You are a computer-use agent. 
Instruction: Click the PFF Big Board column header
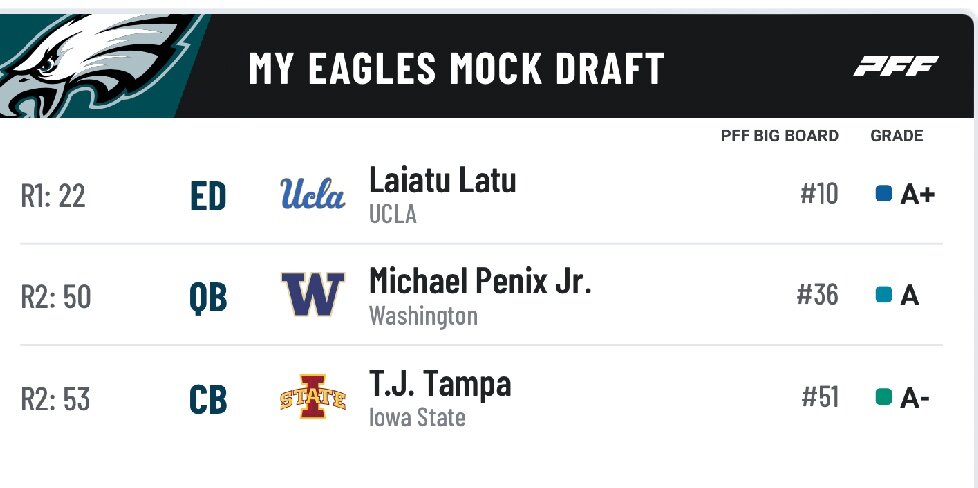(779, 136)
